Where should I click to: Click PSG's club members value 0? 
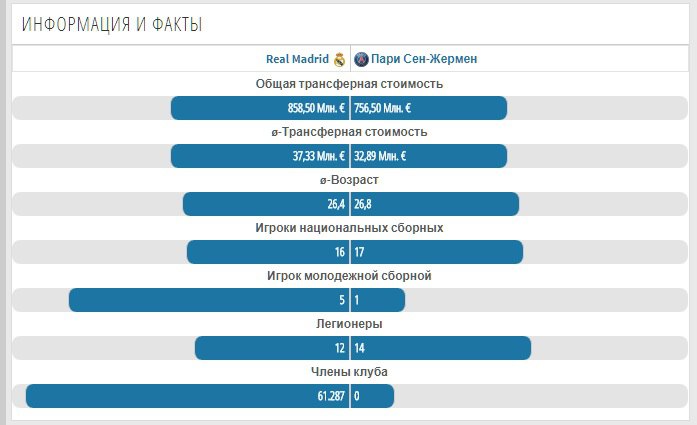[x=357, y=396]
